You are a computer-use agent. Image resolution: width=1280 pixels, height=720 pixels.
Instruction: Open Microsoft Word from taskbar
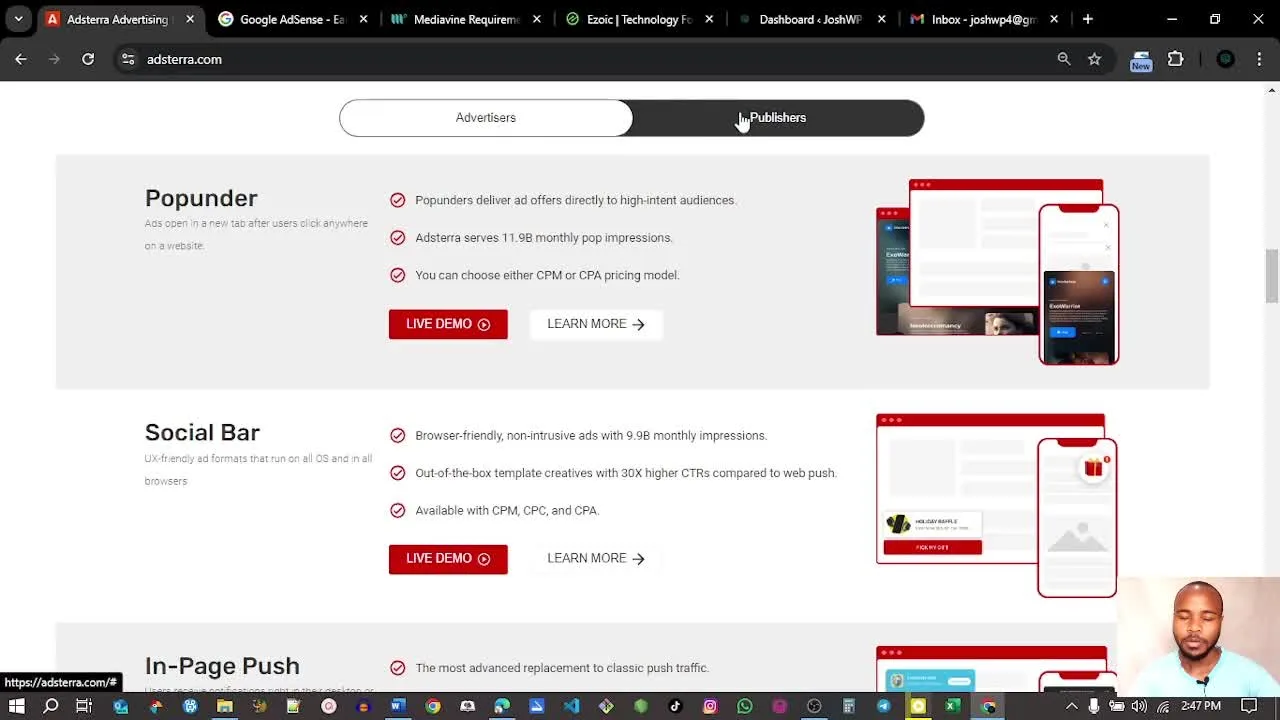tap(397, 706)
